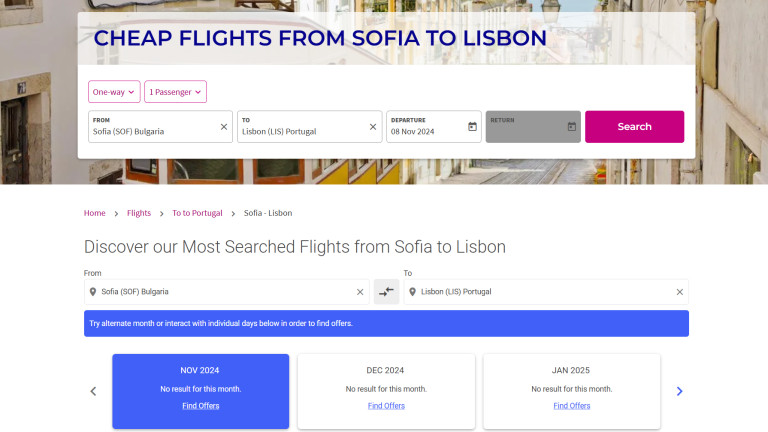Screen dimensions: 768x432
Task: Select the NOV 2024 month card
Action: pos(200,371)
